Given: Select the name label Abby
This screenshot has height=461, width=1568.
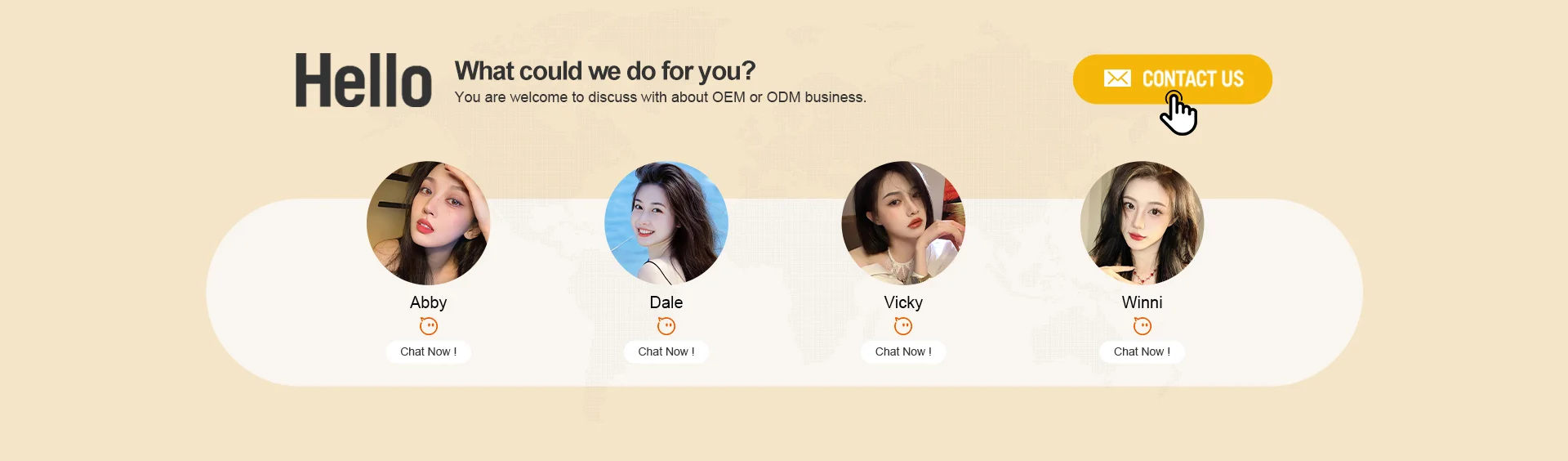Looking at the screenshot, I should pos(429,302).
